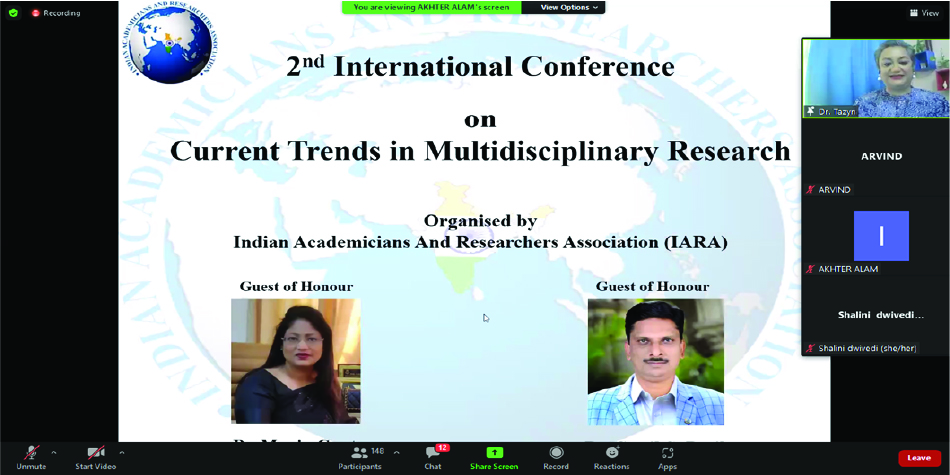Click the View layout button
This screenshot has height=475, width=950.
tap(923, 13)
